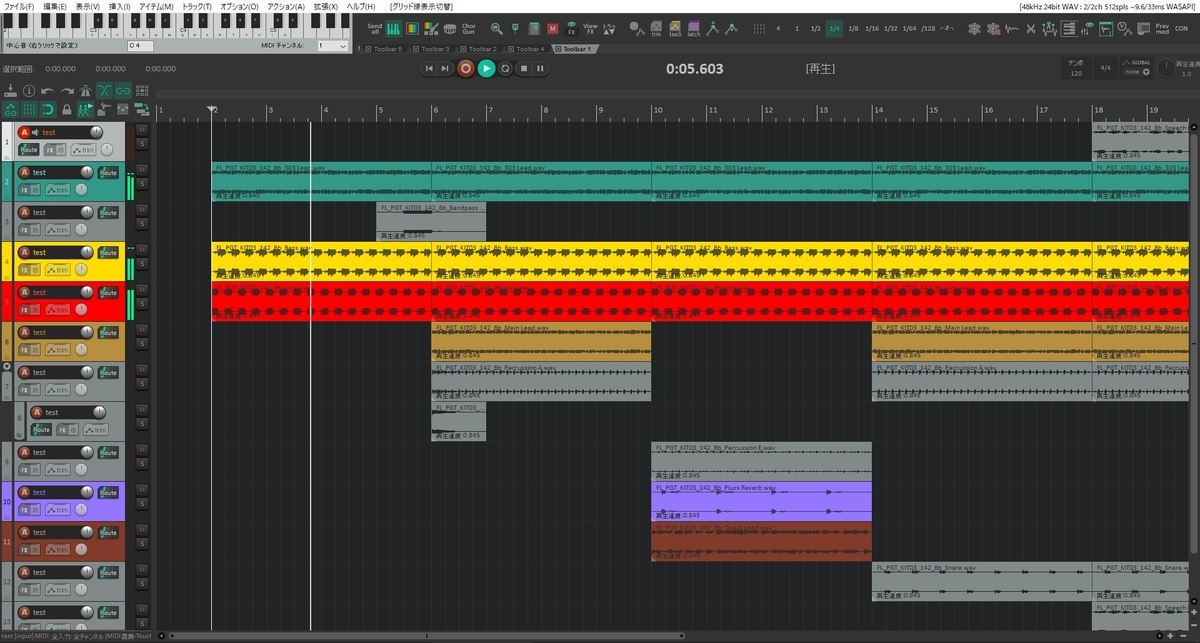Set grid to 1/4 in toolbar
This screenshot has height=643, width=1200.
pyautogui.click(x=834, y=28)
